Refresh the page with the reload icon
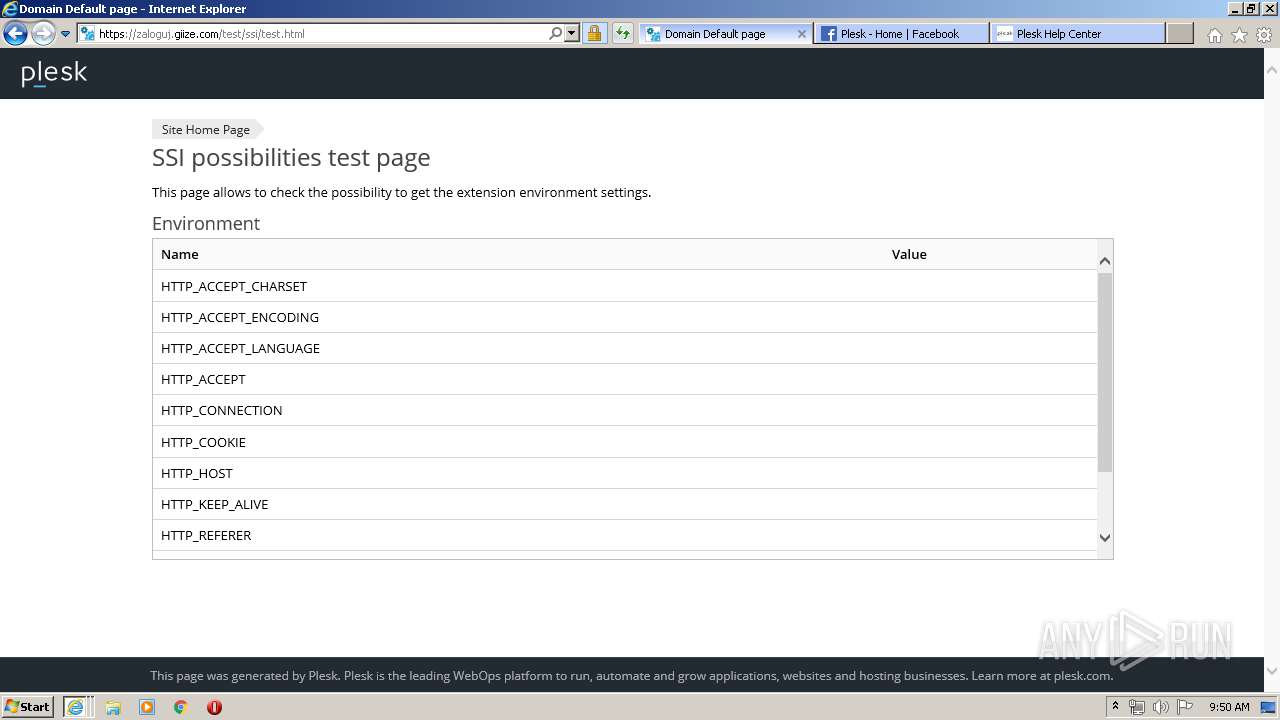Viewport: 1280px width, 720px height. (623, 33)
